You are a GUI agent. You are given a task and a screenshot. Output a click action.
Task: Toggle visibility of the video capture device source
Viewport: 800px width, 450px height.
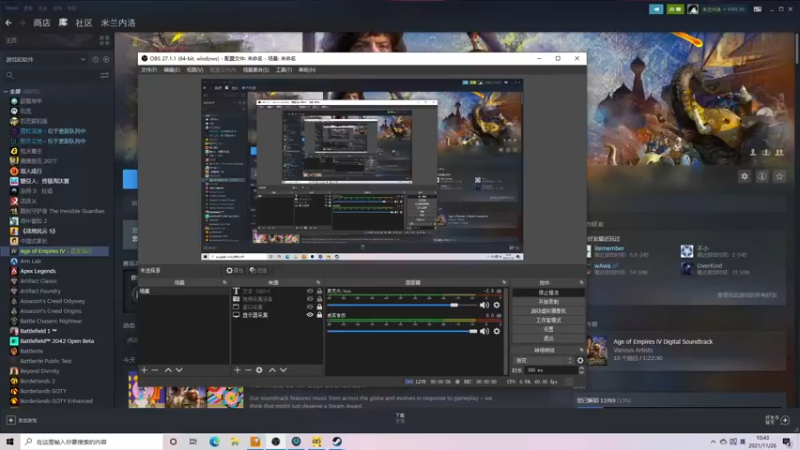point(310,299)
